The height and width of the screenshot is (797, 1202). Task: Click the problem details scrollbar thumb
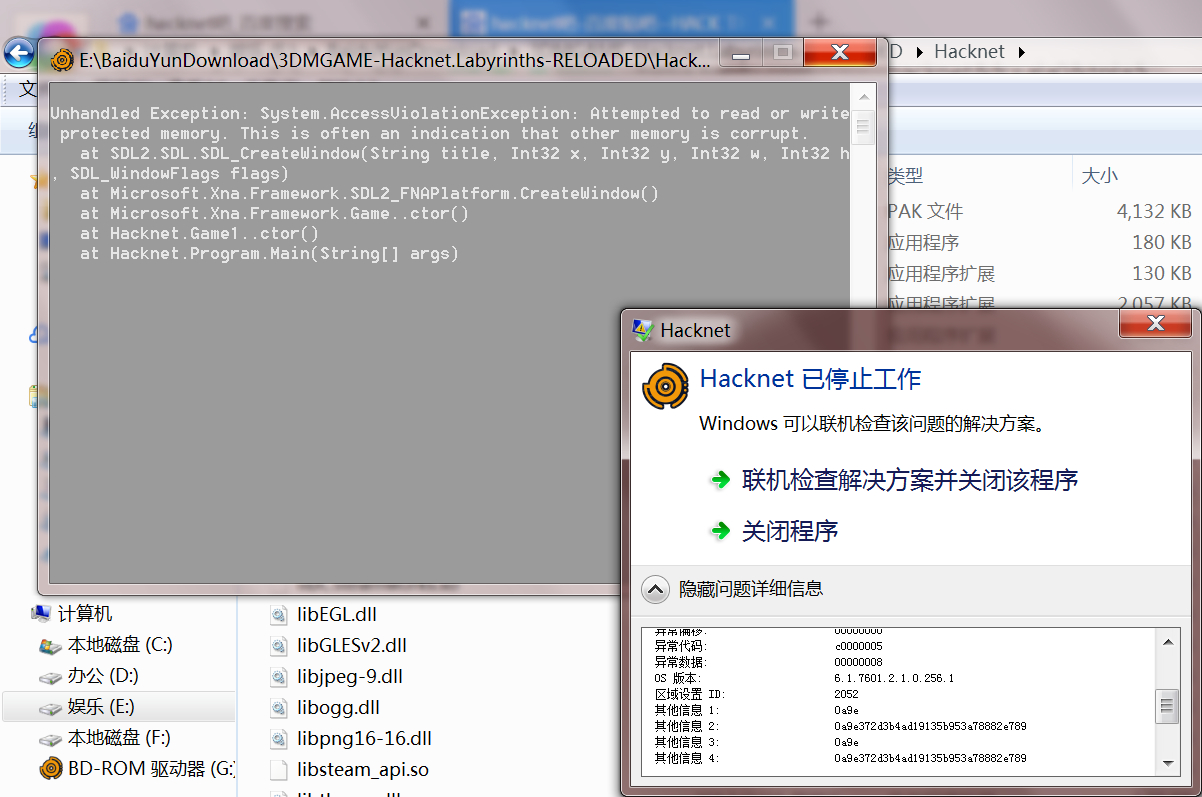(1167, 706)
